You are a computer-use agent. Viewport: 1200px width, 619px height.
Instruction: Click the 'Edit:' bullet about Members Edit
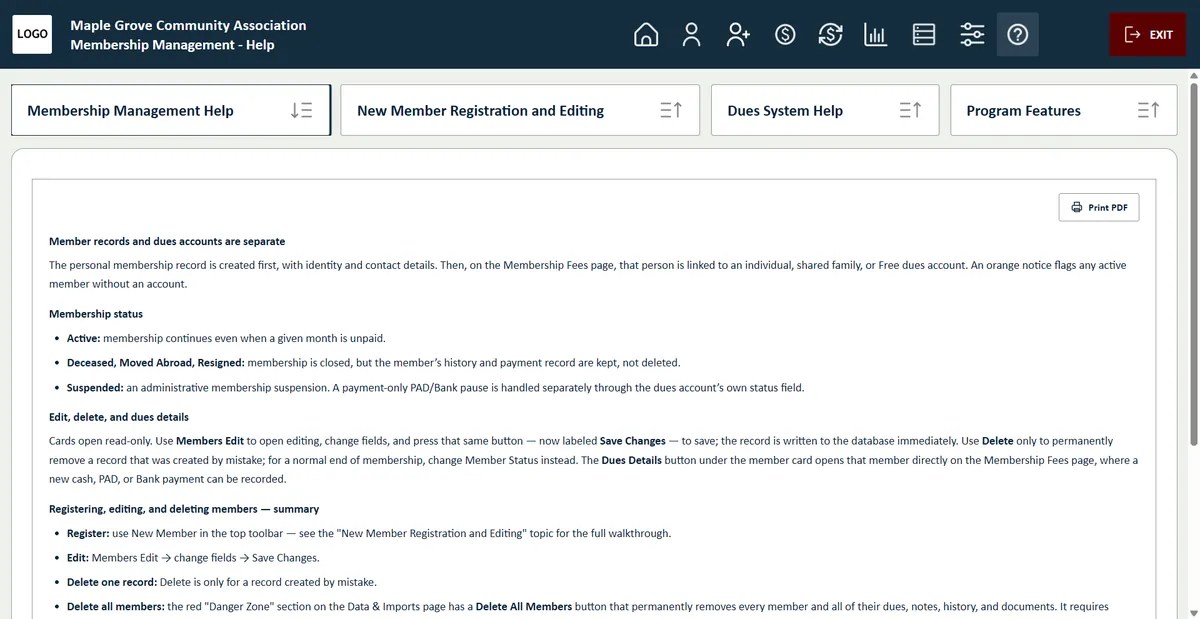(193, 558)
